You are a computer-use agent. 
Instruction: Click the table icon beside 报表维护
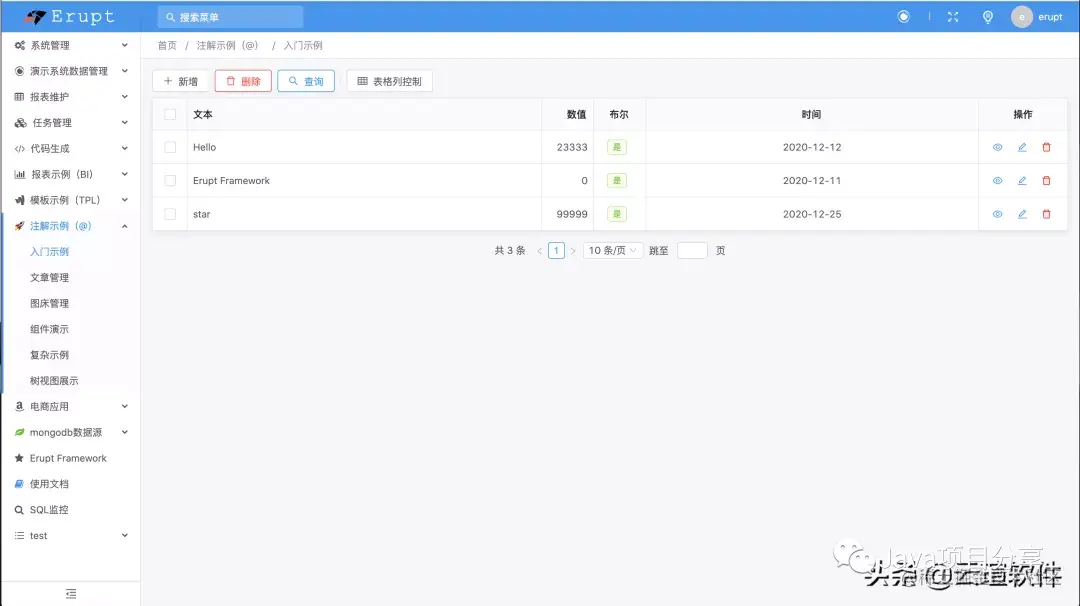(19, 97)
